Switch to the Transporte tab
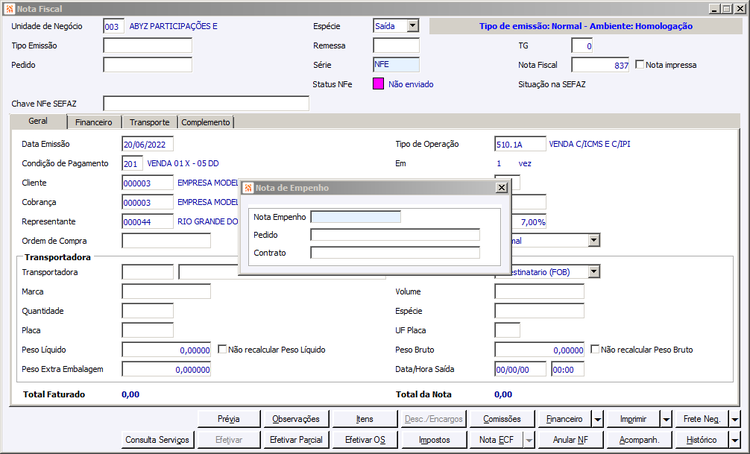The height and width of the screenshot is (454, 750). [x=149, y=122]
